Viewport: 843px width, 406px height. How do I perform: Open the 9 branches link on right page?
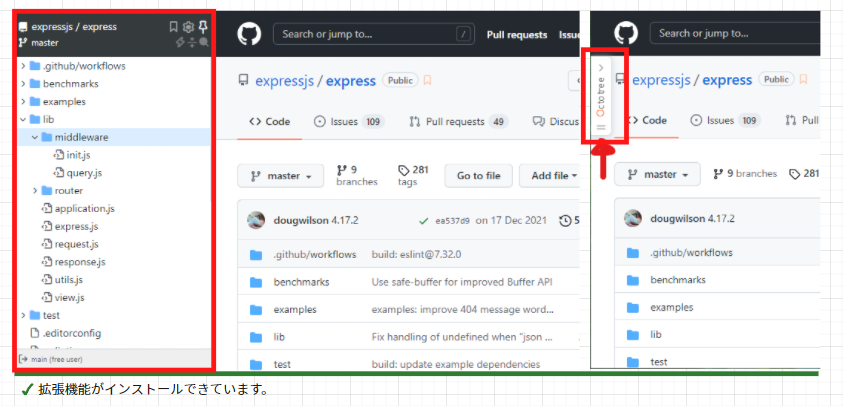745,174
